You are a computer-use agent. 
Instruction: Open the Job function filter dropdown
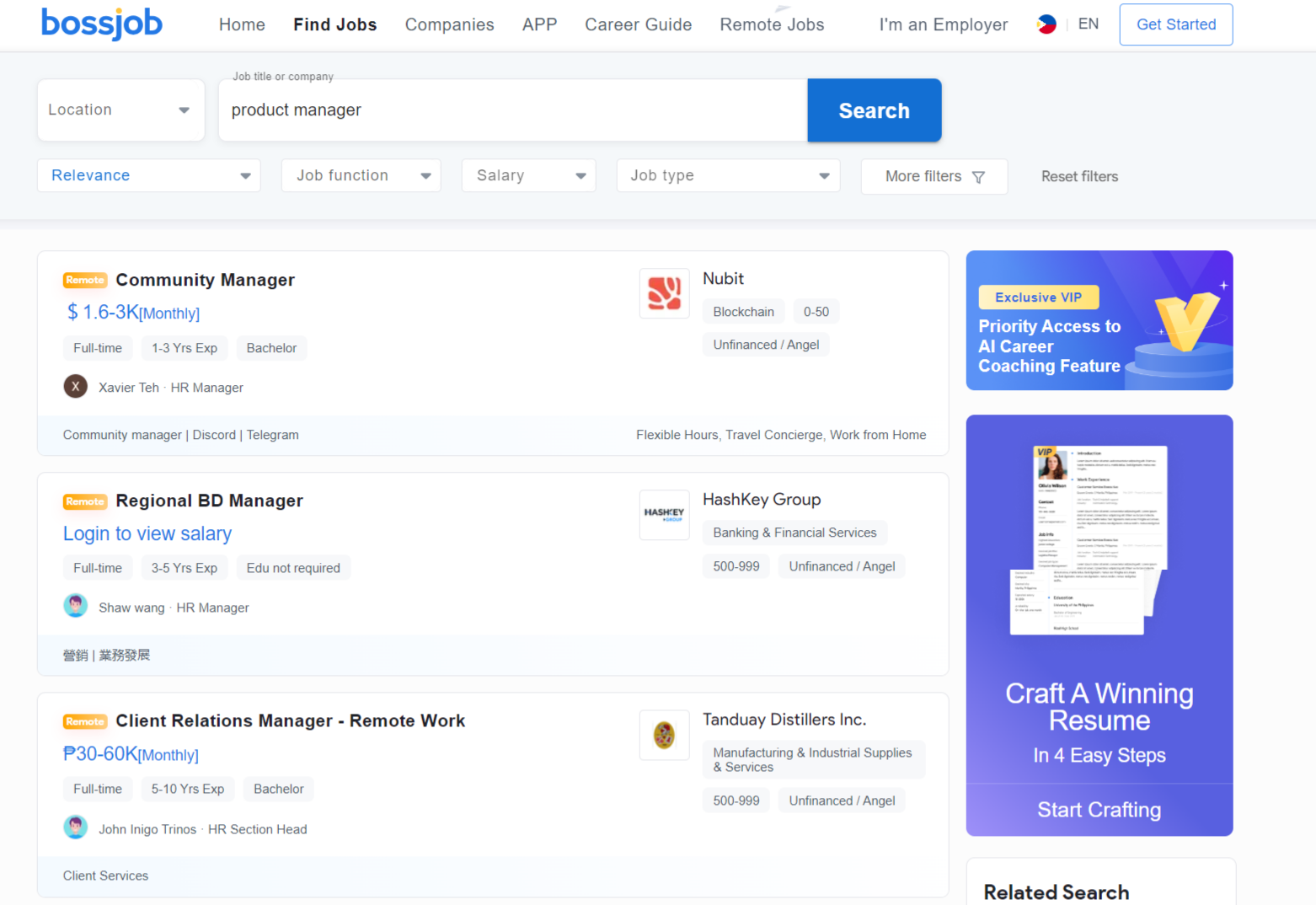click(361, 175)
